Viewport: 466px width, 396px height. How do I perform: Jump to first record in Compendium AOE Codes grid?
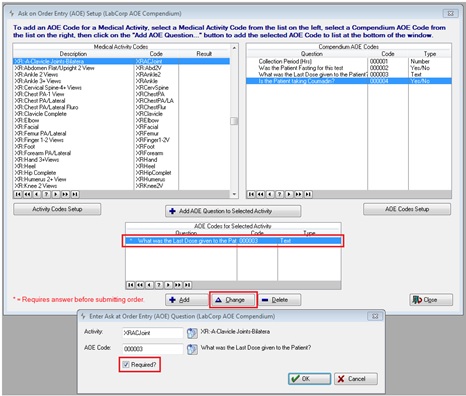point(251,194)
